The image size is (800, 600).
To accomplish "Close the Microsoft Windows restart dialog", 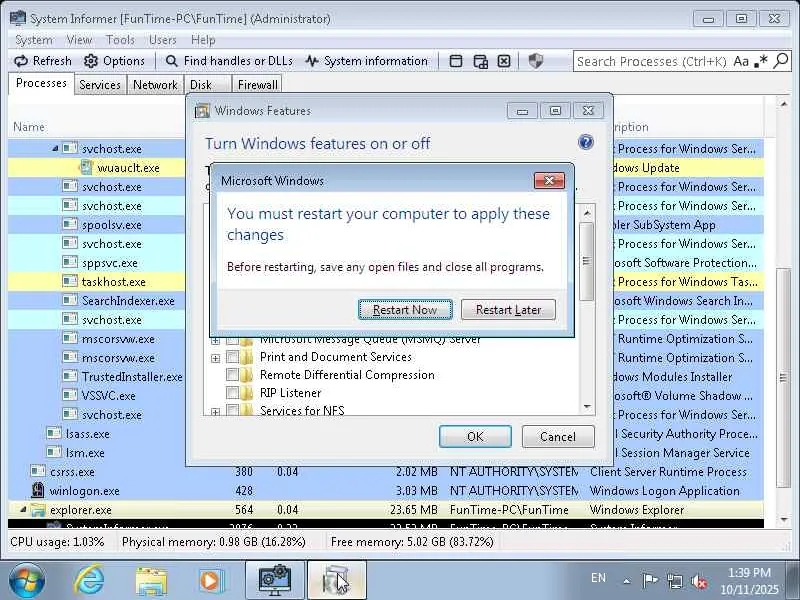I will (549, 181).
